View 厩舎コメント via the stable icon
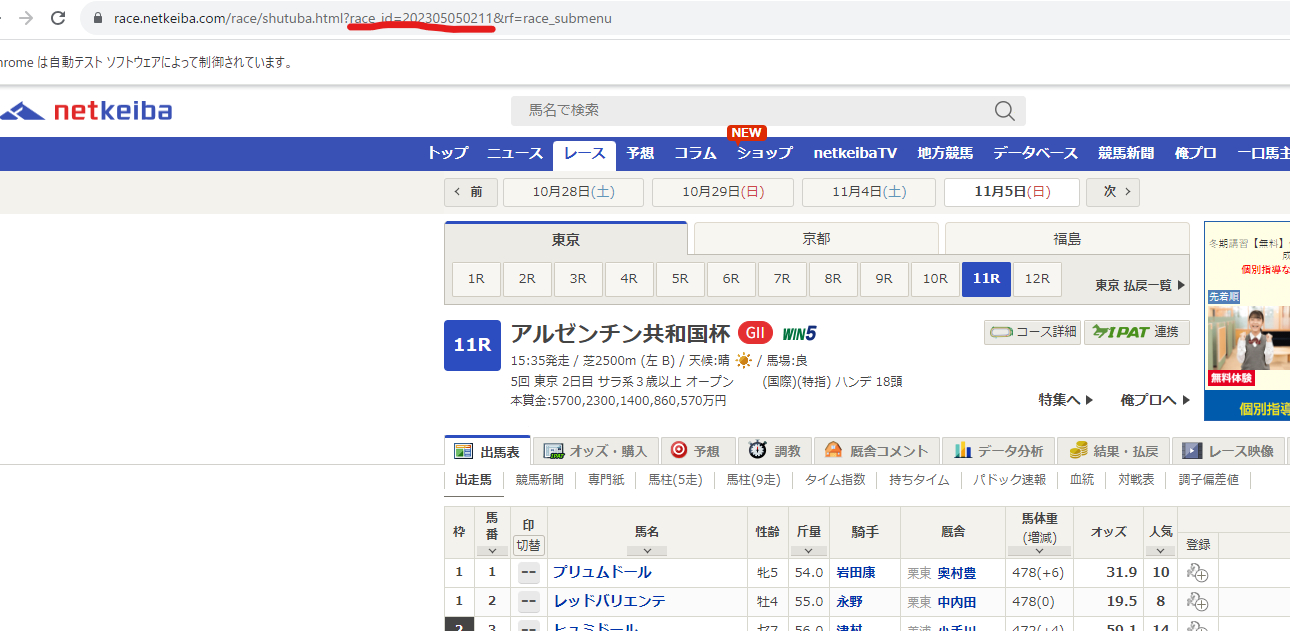Image resolution: width=1290 pixels, height=631 pixels. coord(831,450)
